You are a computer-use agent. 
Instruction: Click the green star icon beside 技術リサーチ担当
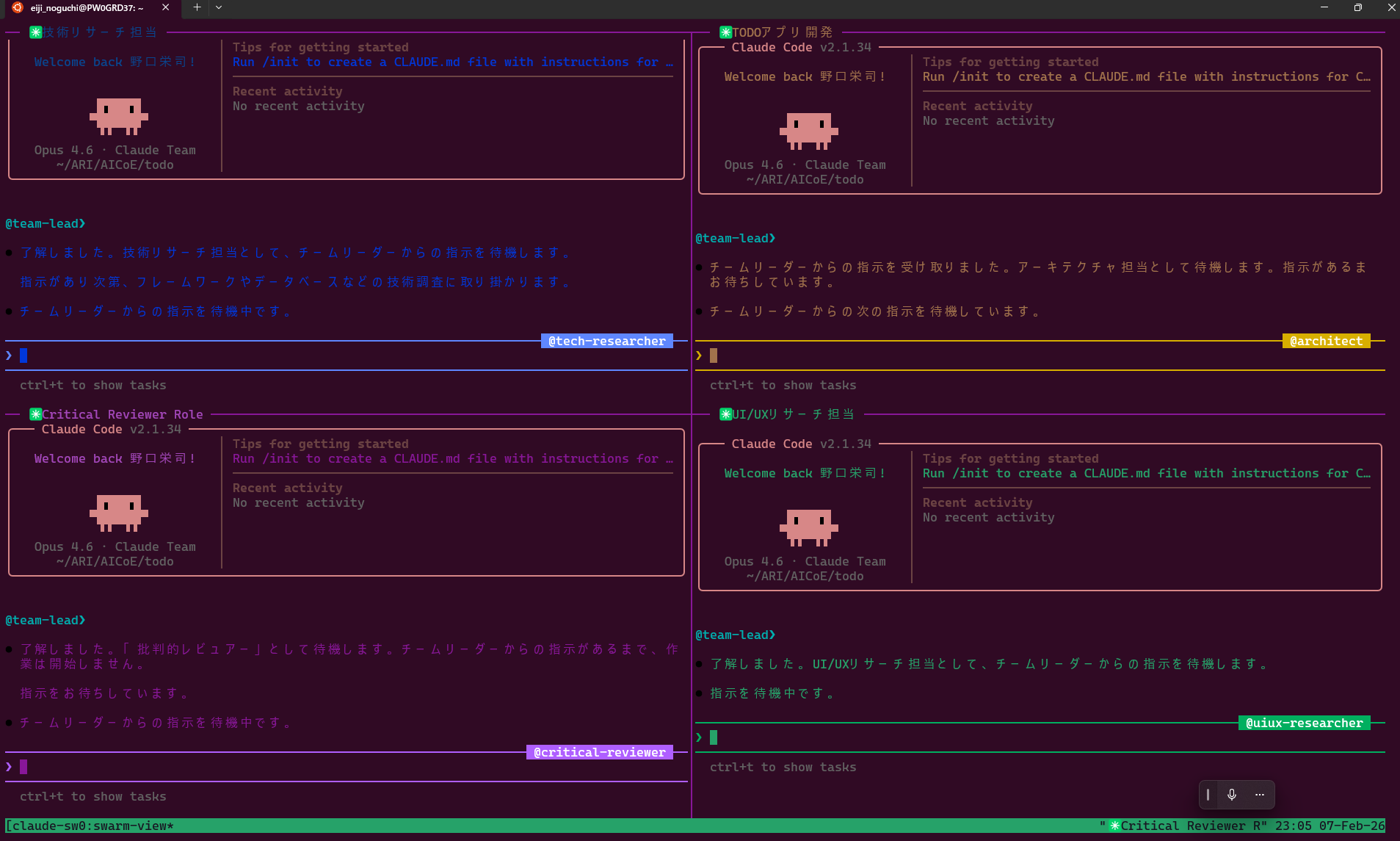pyautogui.click(x=35, y=32)
